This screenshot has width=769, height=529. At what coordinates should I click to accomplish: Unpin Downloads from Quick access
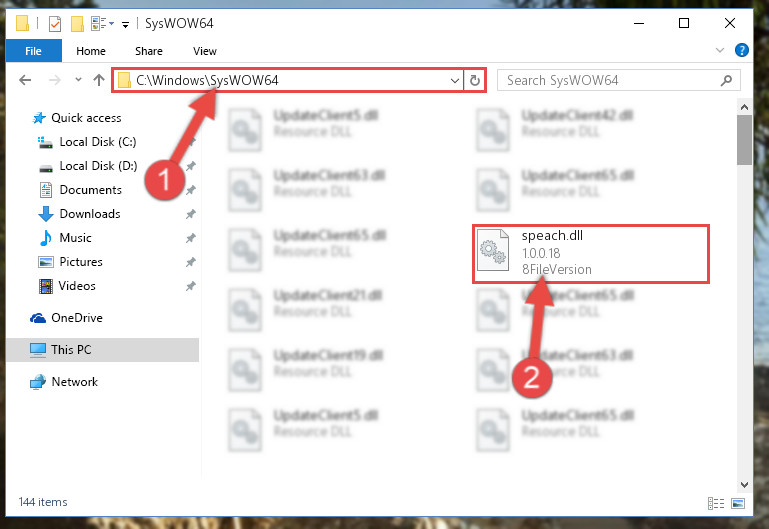[190, 214]
